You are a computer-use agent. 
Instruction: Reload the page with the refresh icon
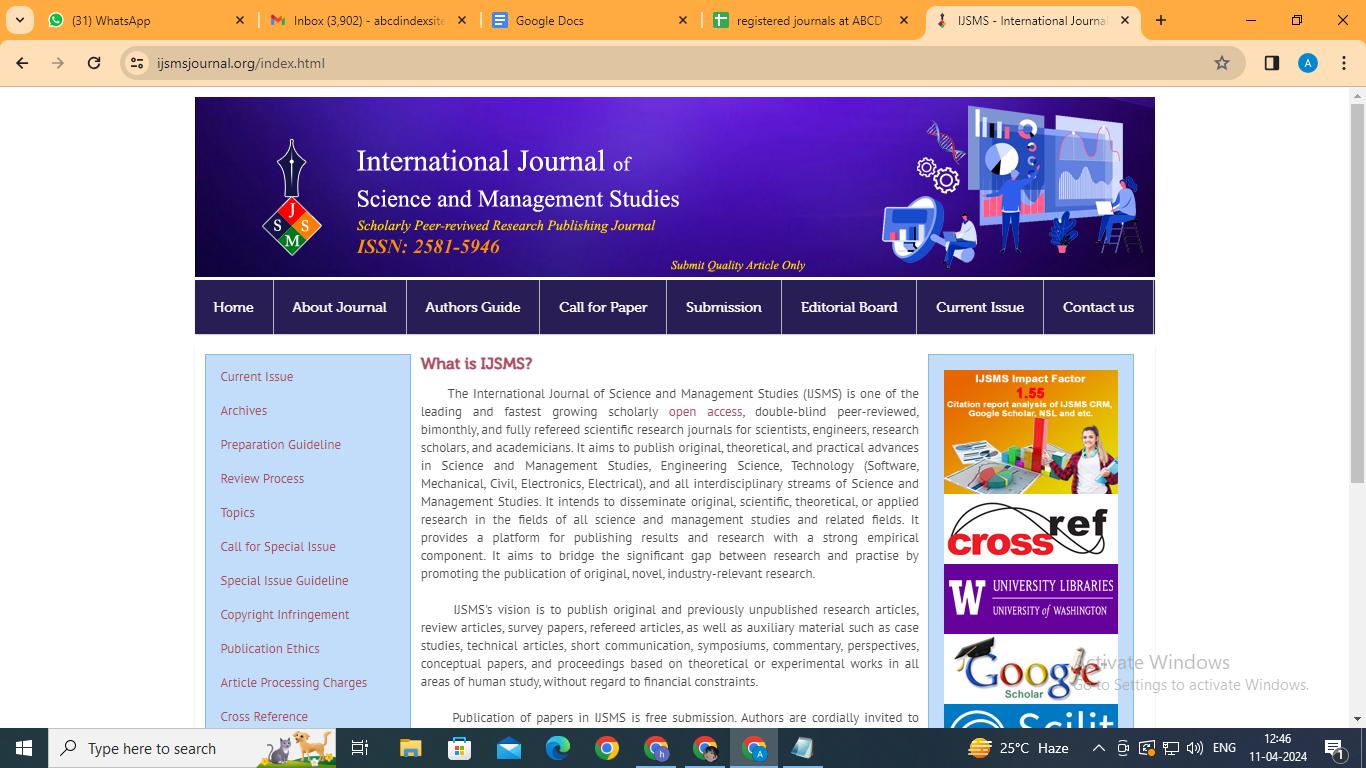94,63
